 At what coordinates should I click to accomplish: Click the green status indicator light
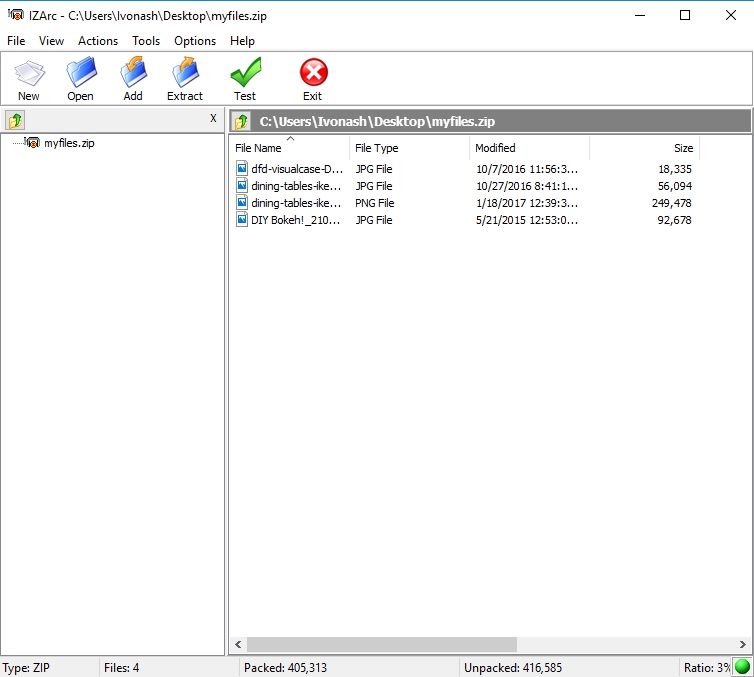tap(742, 667)
